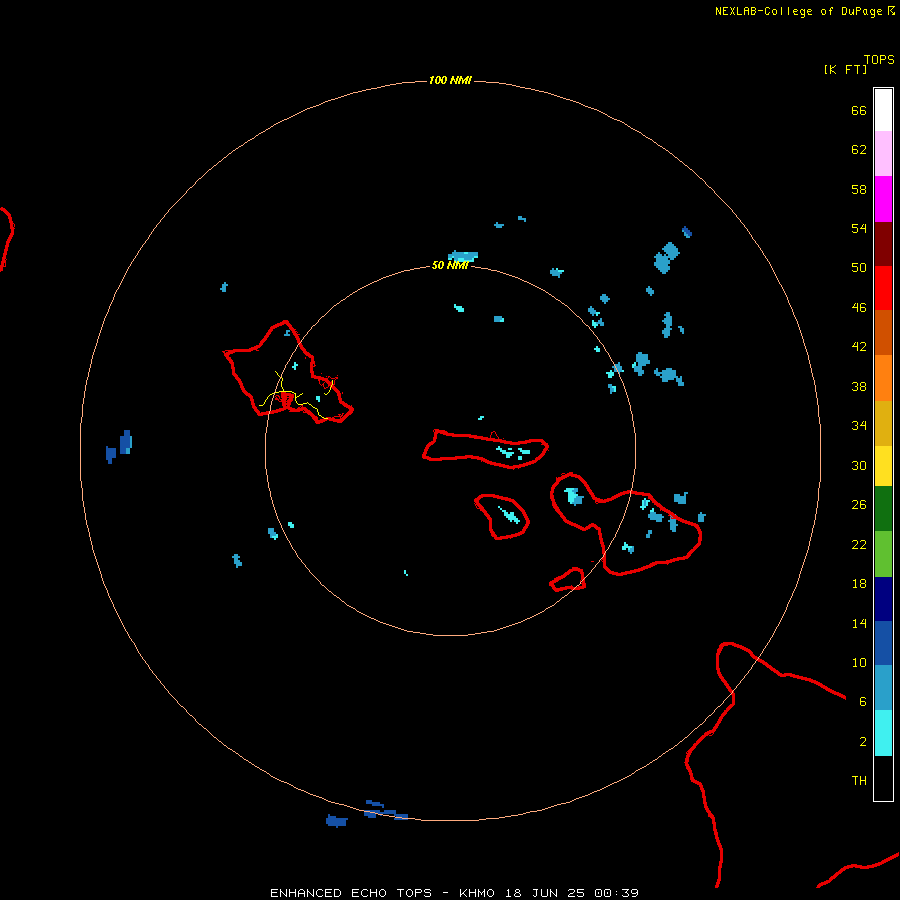Click the "TH" threshold label
This screenshot has height=900, width=900.
[x=859, y=781]
